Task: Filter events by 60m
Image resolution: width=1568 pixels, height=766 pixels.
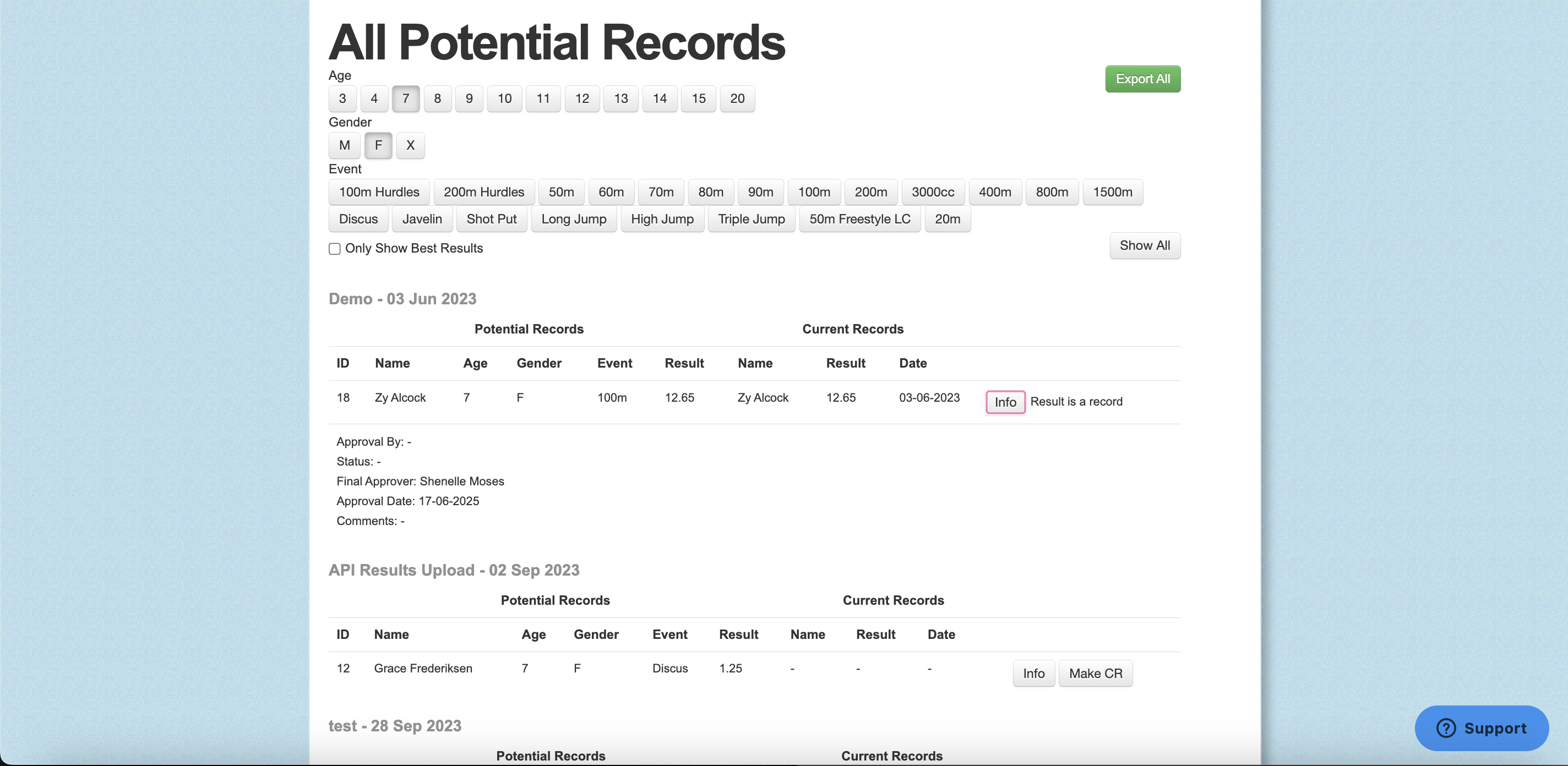Action: pos(611,192)
